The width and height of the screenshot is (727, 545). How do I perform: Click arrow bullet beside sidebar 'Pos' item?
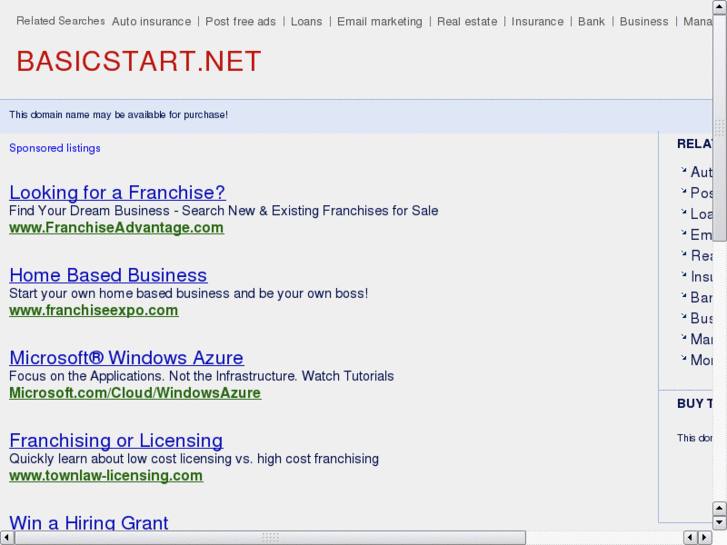(x=683, y=191)
